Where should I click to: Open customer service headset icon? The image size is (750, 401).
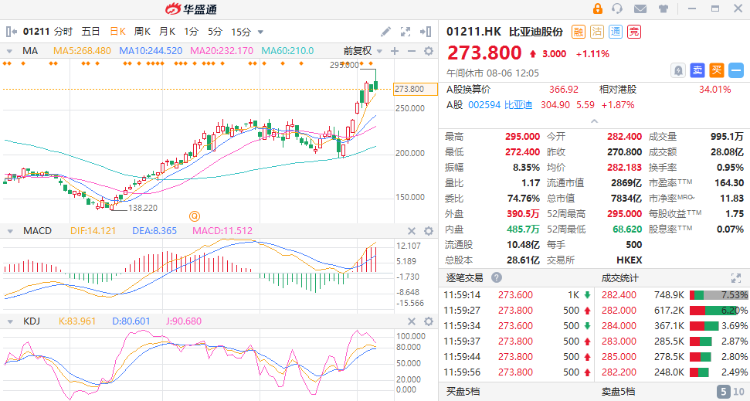click(618, 9)
